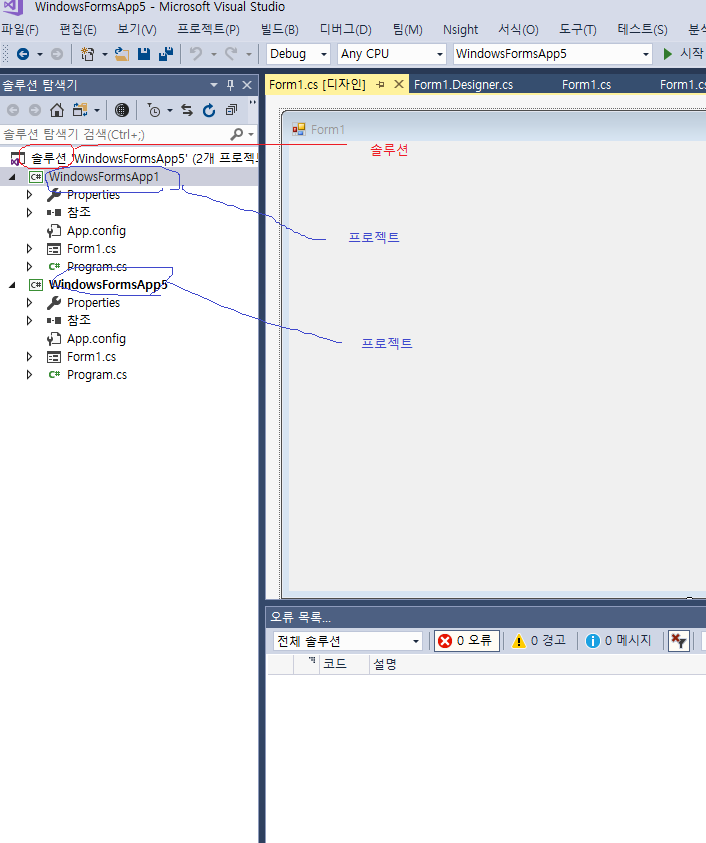Expand 참조 under WindowsFormsApp1

tap(29, 213)
